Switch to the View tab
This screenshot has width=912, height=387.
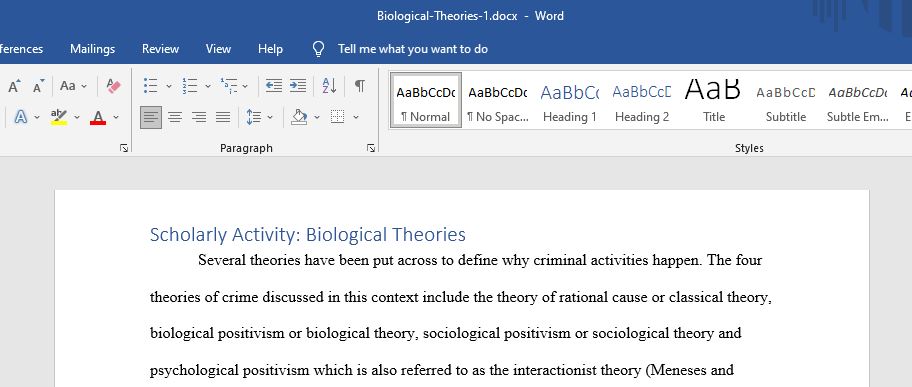click(218, 49)
